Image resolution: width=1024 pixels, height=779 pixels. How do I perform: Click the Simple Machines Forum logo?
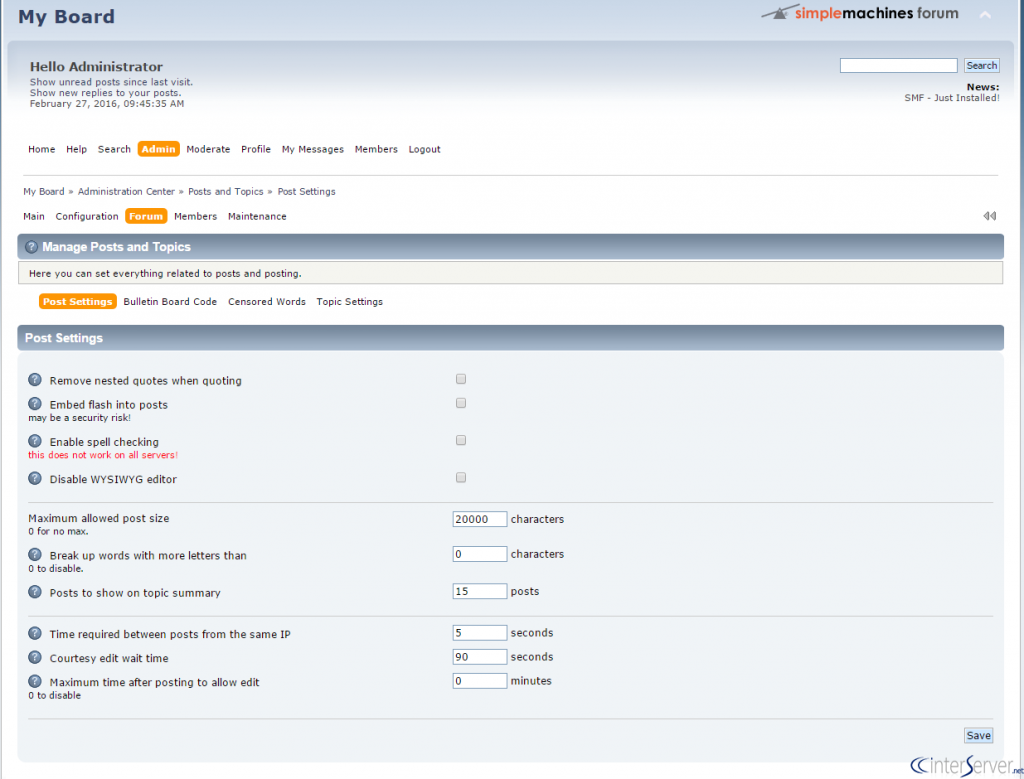[860, 13]
